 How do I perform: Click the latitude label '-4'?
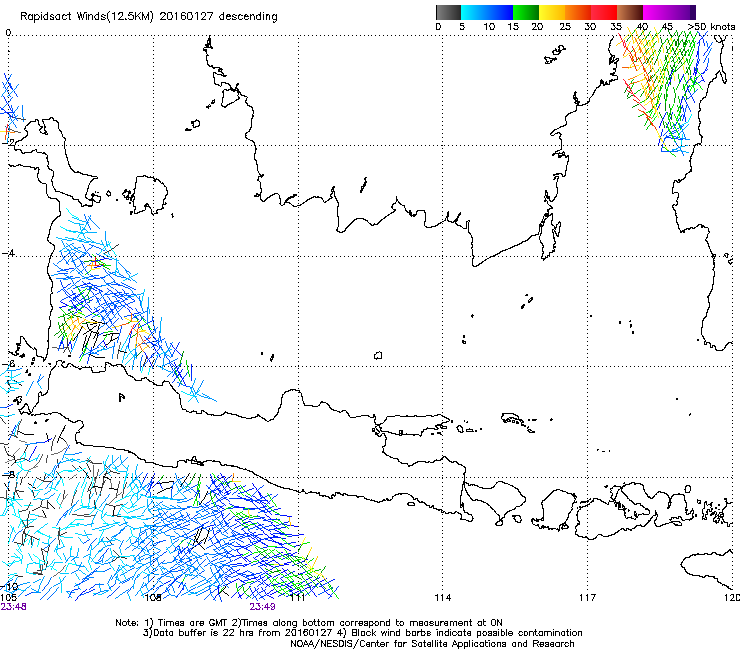(x=8, y=253)
